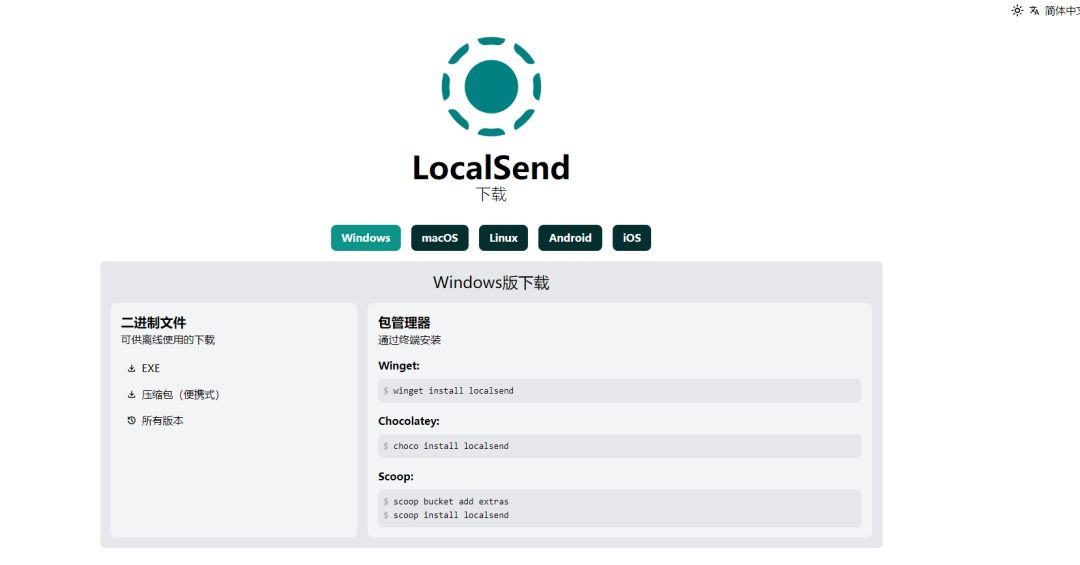Click the LocalSend title text
Viewport: 1080px width, 565px height.
491,167
